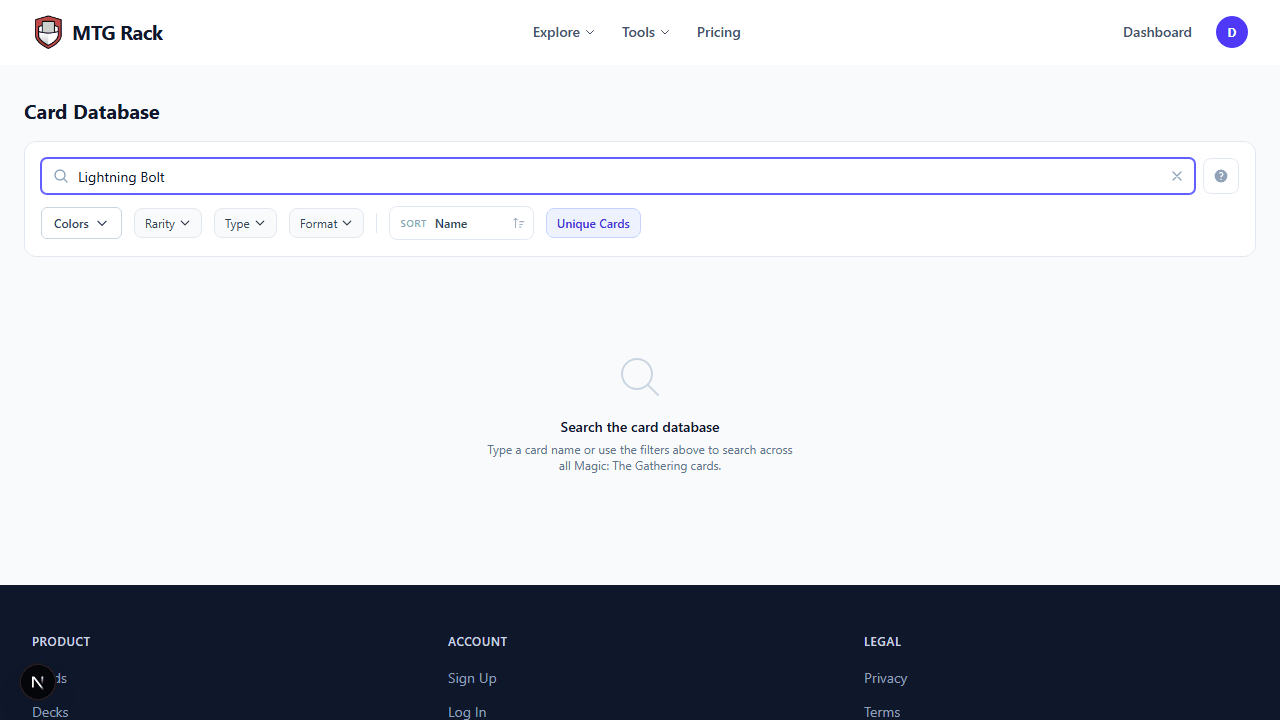The image size is (1280, 720).
Task: Open the Format filter dropdown
Action: (326, 223)
